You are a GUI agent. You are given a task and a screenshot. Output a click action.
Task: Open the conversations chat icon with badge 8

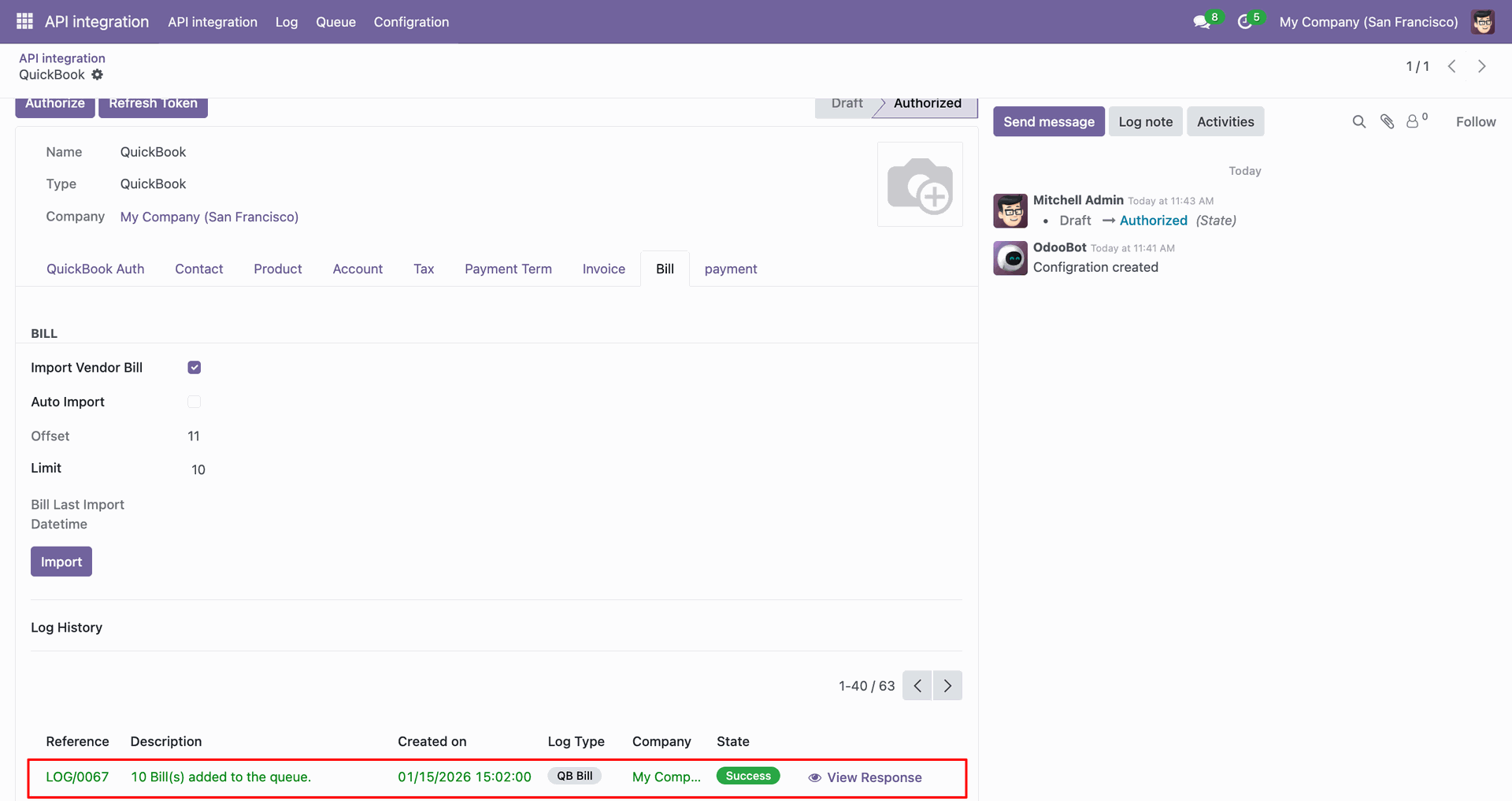1202,22
